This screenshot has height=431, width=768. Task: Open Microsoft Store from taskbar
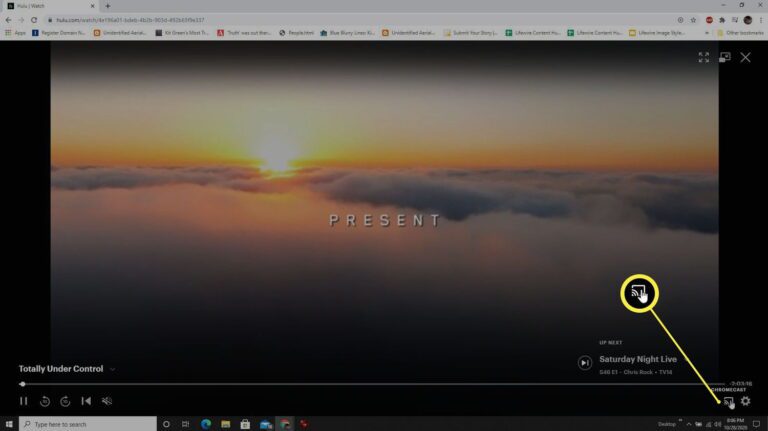pyautogui.click(x=245, y=424)
